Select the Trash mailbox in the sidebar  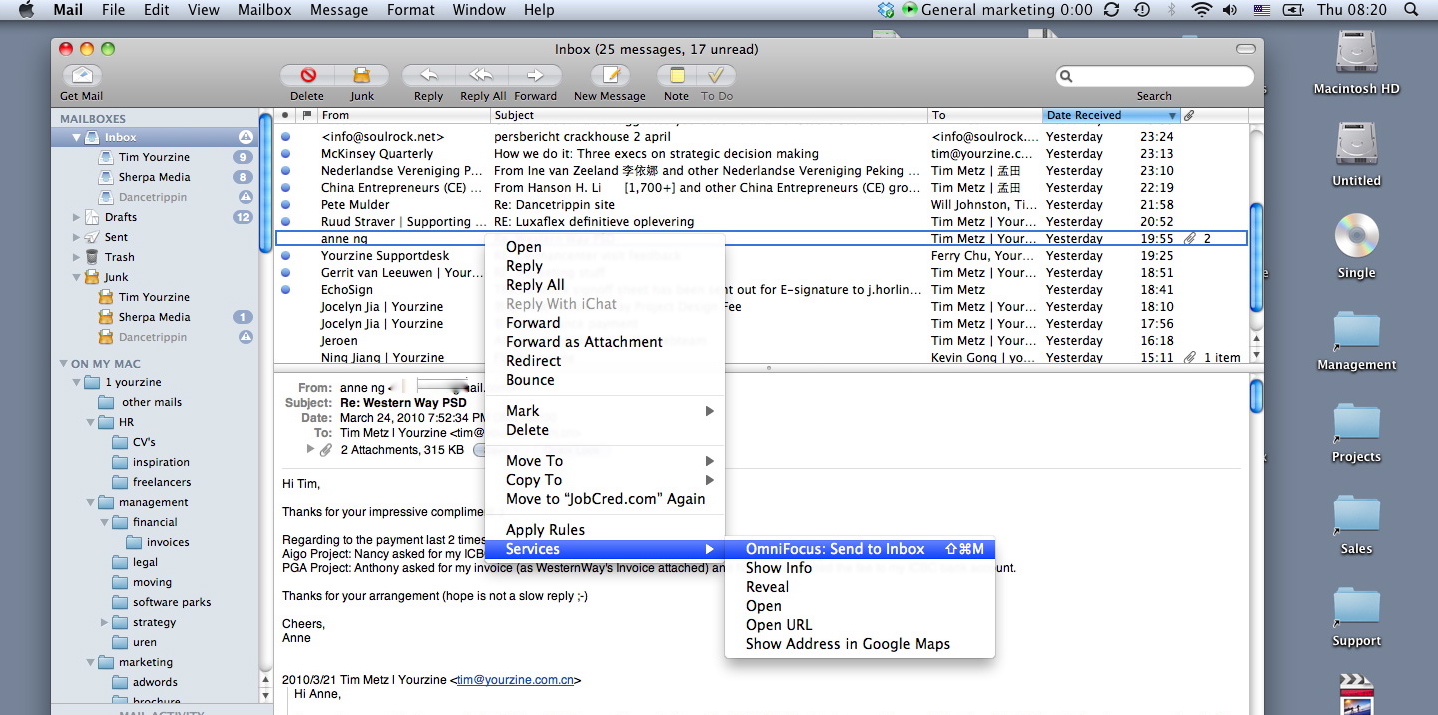119,257
